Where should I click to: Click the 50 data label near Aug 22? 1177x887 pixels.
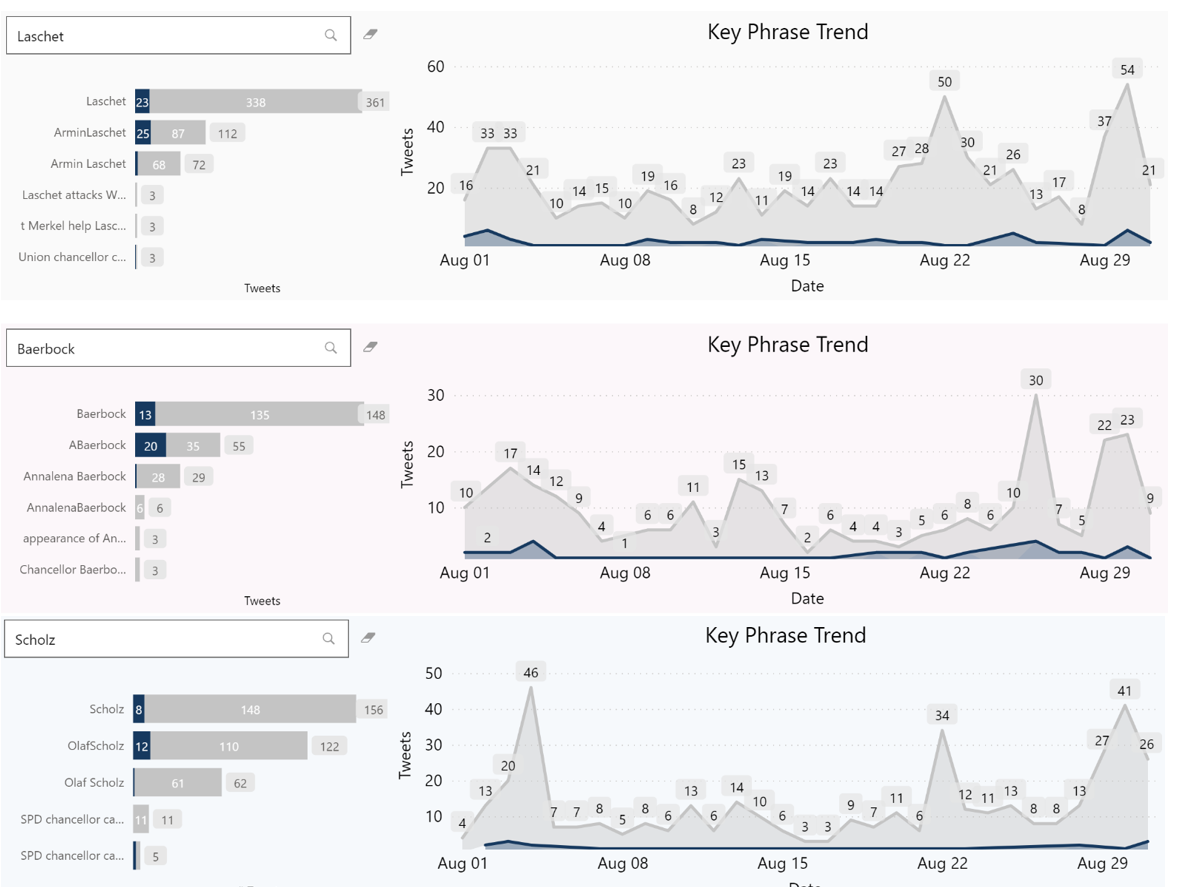click(944, 82)
